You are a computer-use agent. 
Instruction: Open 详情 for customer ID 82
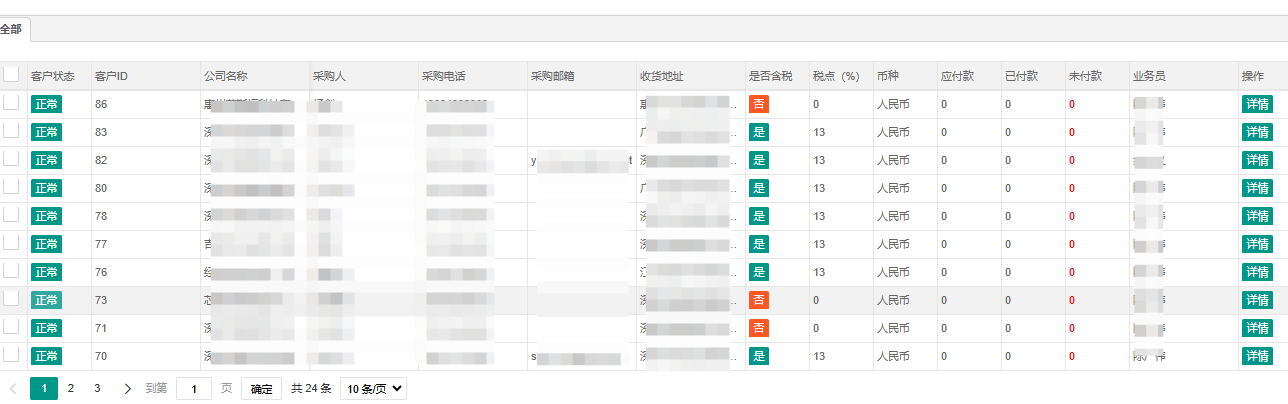1257,160
